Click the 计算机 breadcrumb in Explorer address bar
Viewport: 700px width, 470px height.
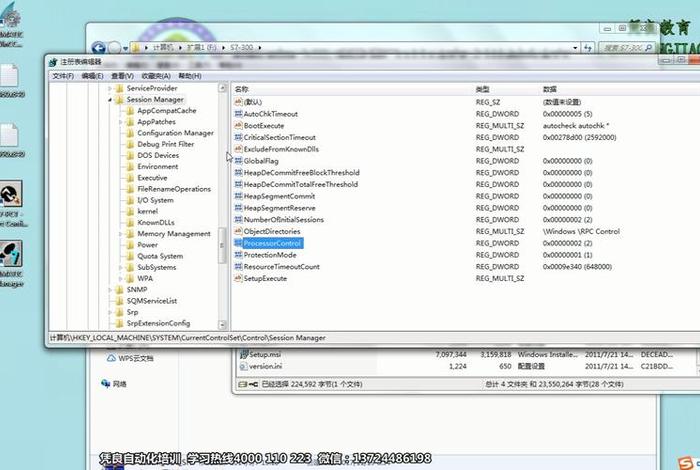pyautogui.click(x=162, y=47)
